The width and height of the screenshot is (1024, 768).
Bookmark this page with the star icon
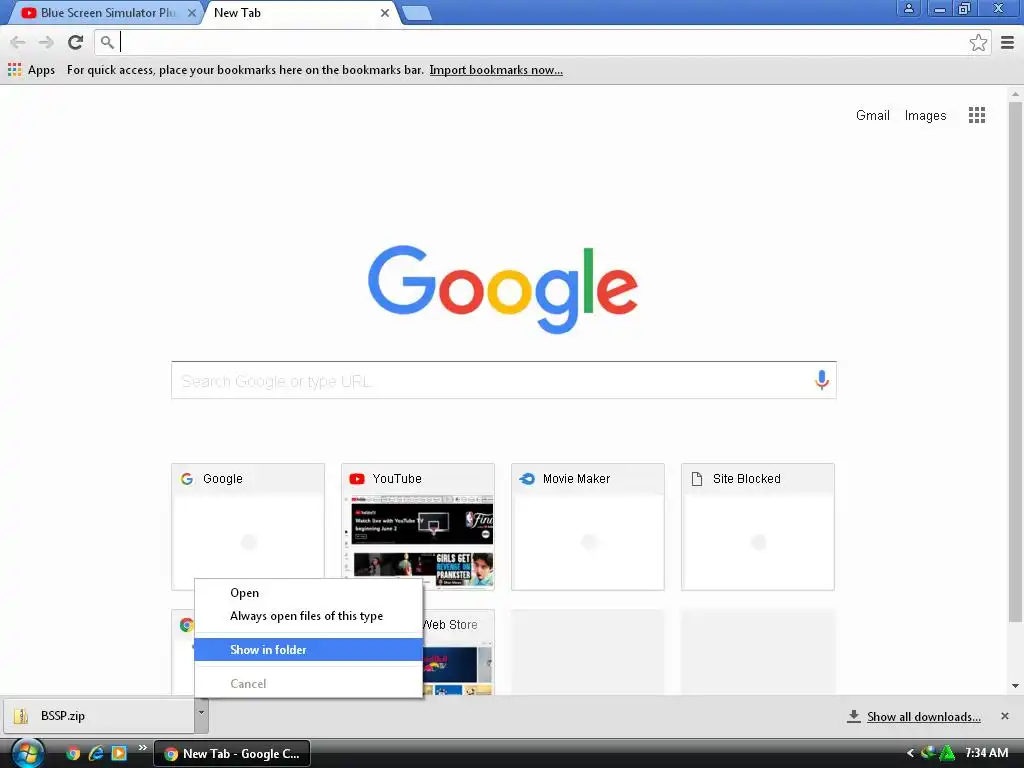coord(978,42)
